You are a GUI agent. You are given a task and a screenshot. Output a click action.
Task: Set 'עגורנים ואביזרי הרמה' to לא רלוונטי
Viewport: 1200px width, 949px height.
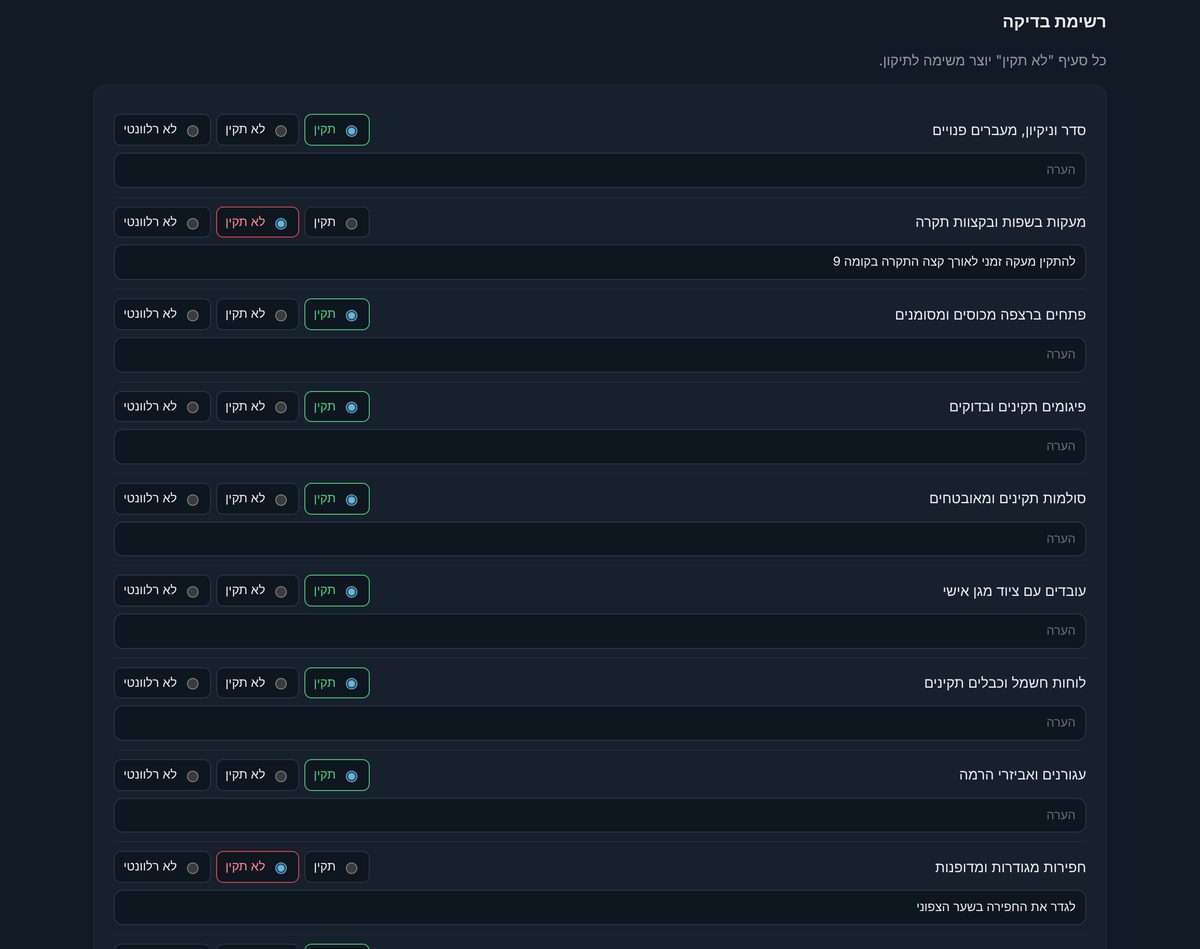click(162, 775)
